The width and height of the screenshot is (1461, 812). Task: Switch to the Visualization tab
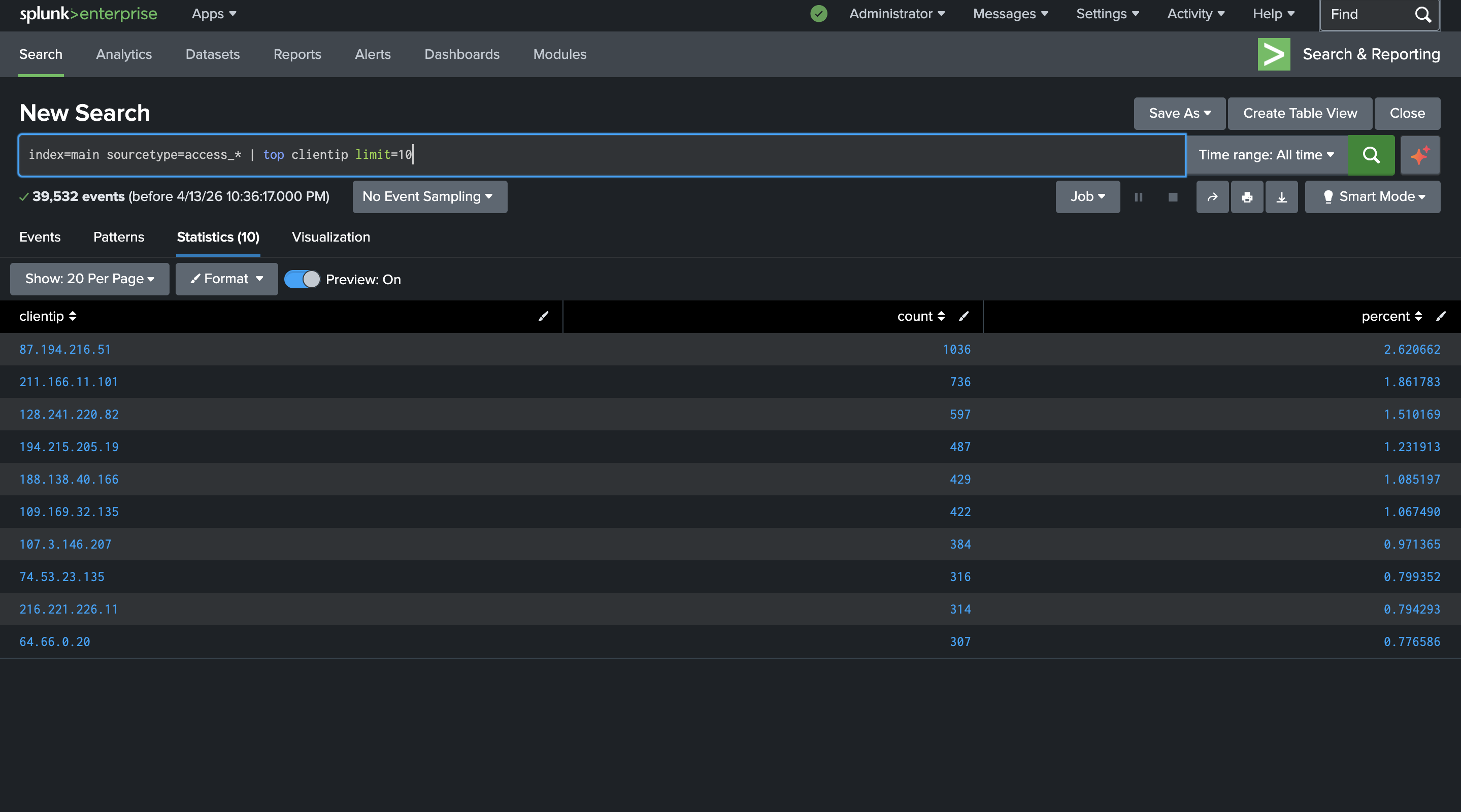[330, 237]
